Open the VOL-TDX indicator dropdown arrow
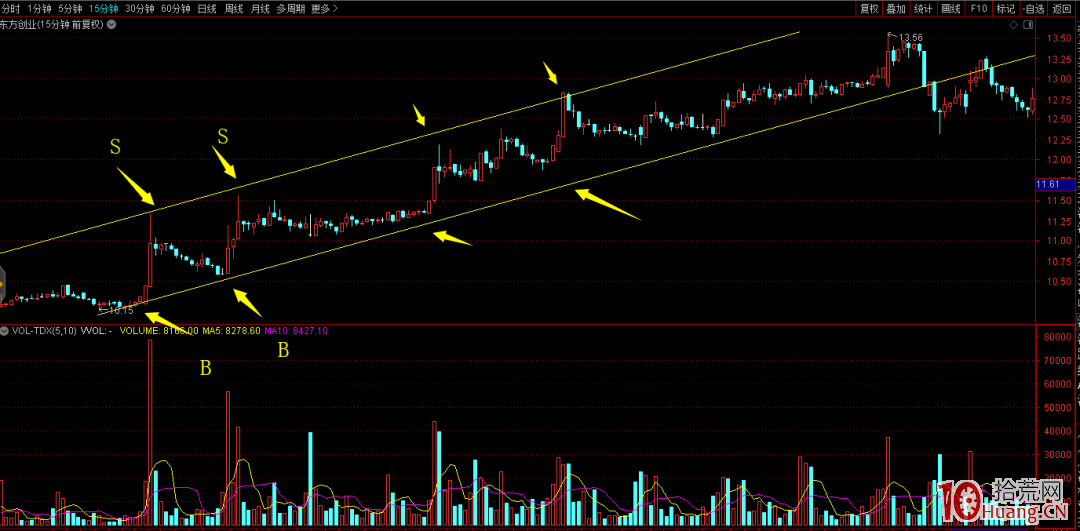This screenshot has width=1080, height=531. pos(5,331)
